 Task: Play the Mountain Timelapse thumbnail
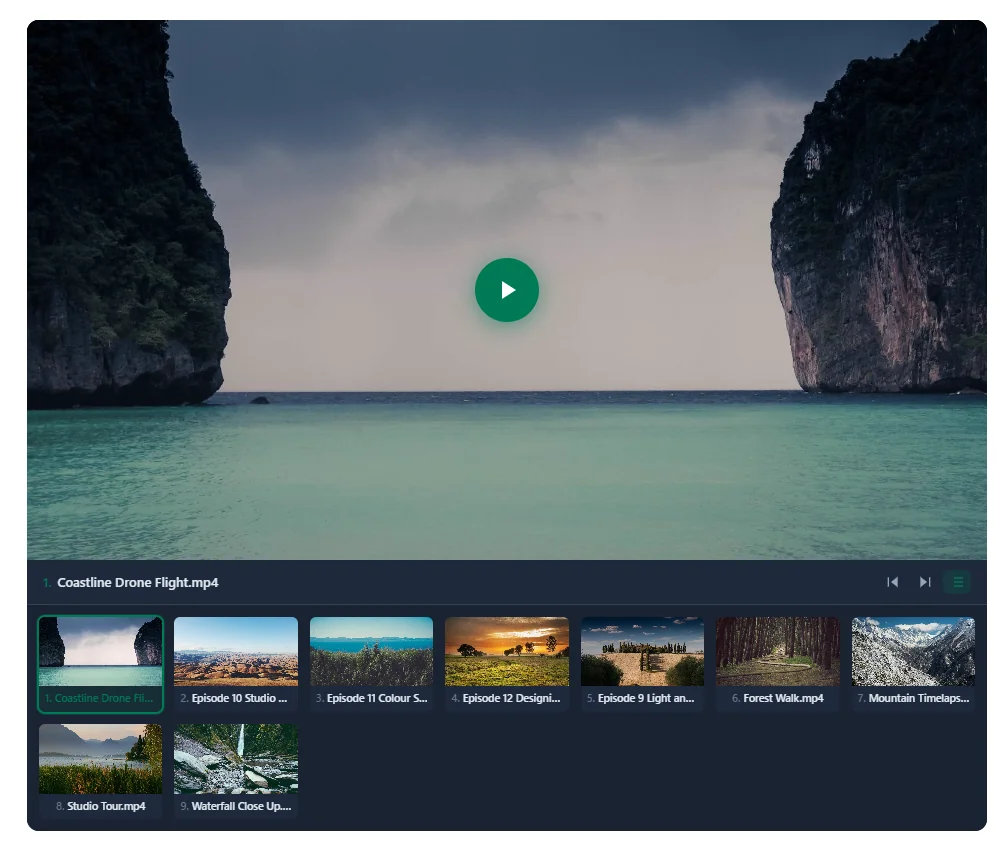(913, 663)
